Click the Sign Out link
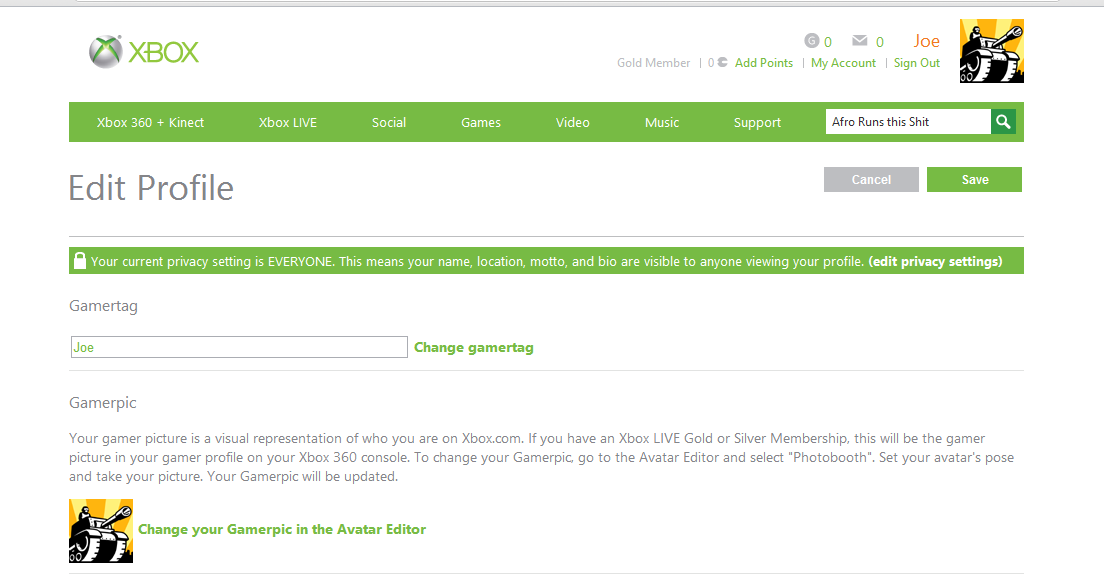1104x575 pixels. coord(917,63)
